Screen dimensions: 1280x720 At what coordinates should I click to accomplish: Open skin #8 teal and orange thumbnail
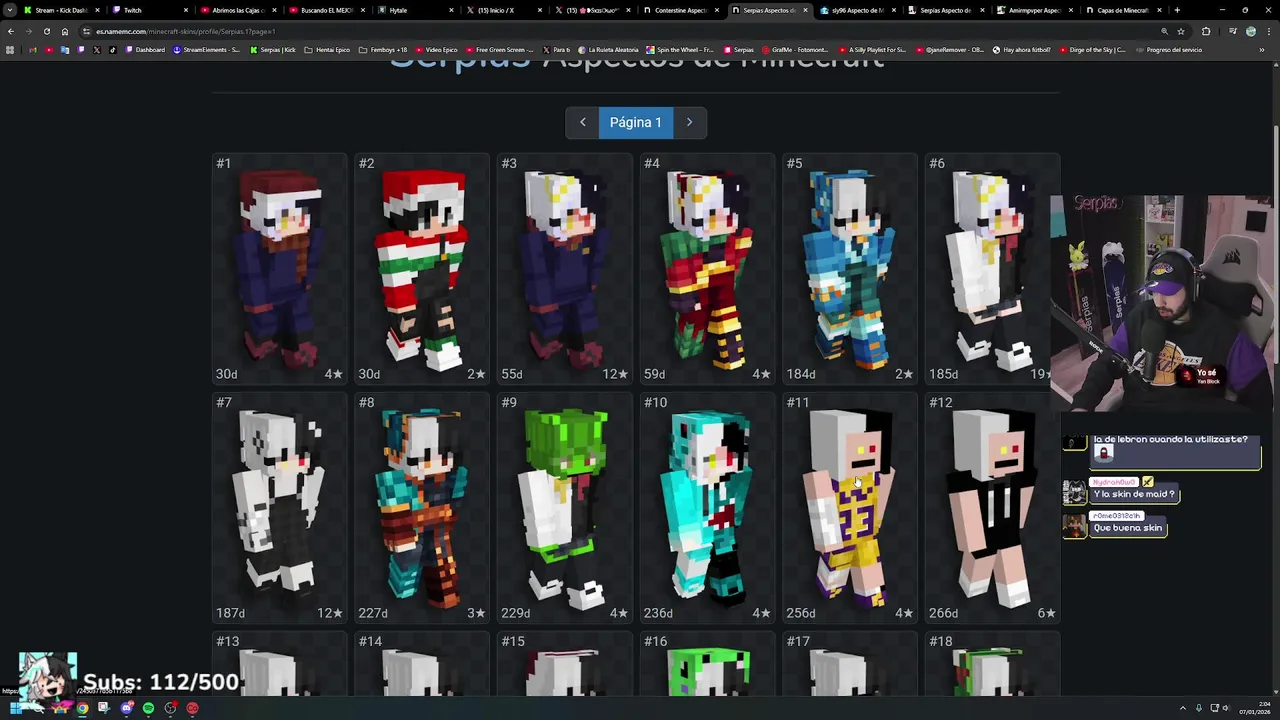pyautogui.click(x=422, y=507)
